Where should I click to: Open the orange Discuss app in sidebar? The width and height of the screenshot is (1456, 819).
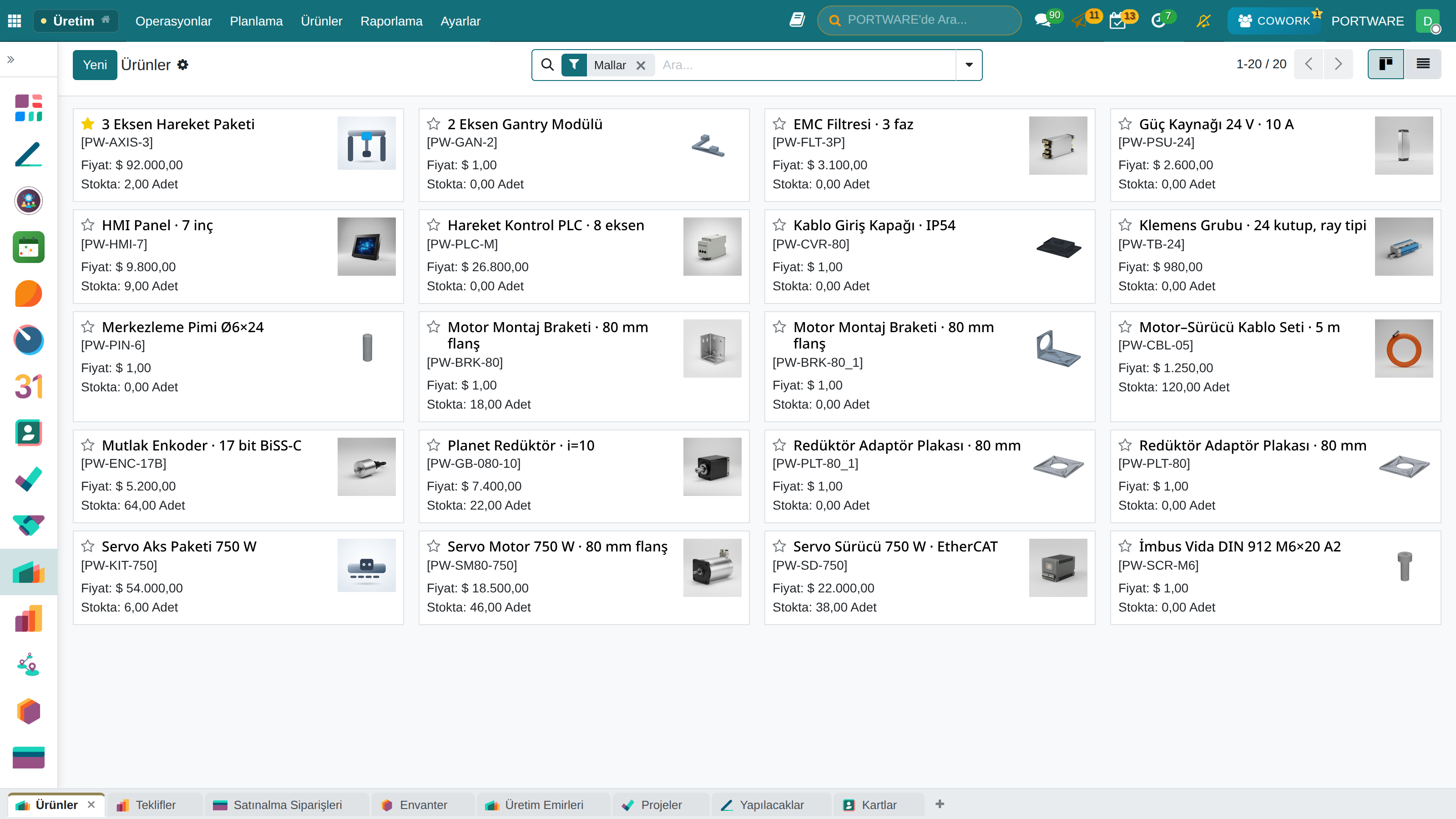[28, 293]
